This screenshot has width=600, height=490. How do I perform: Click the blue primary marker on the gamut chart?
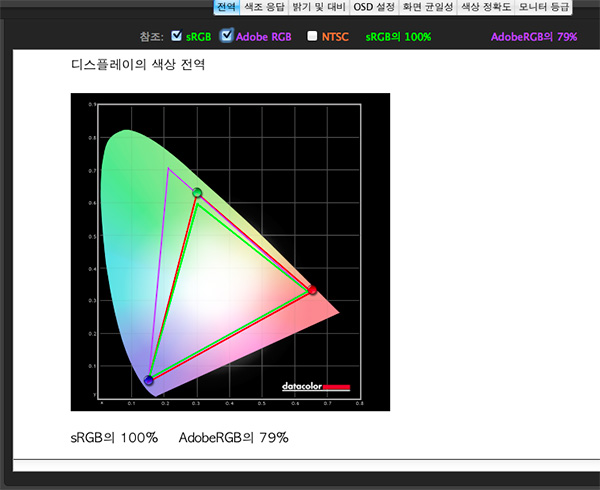click(x=149, y=380)
